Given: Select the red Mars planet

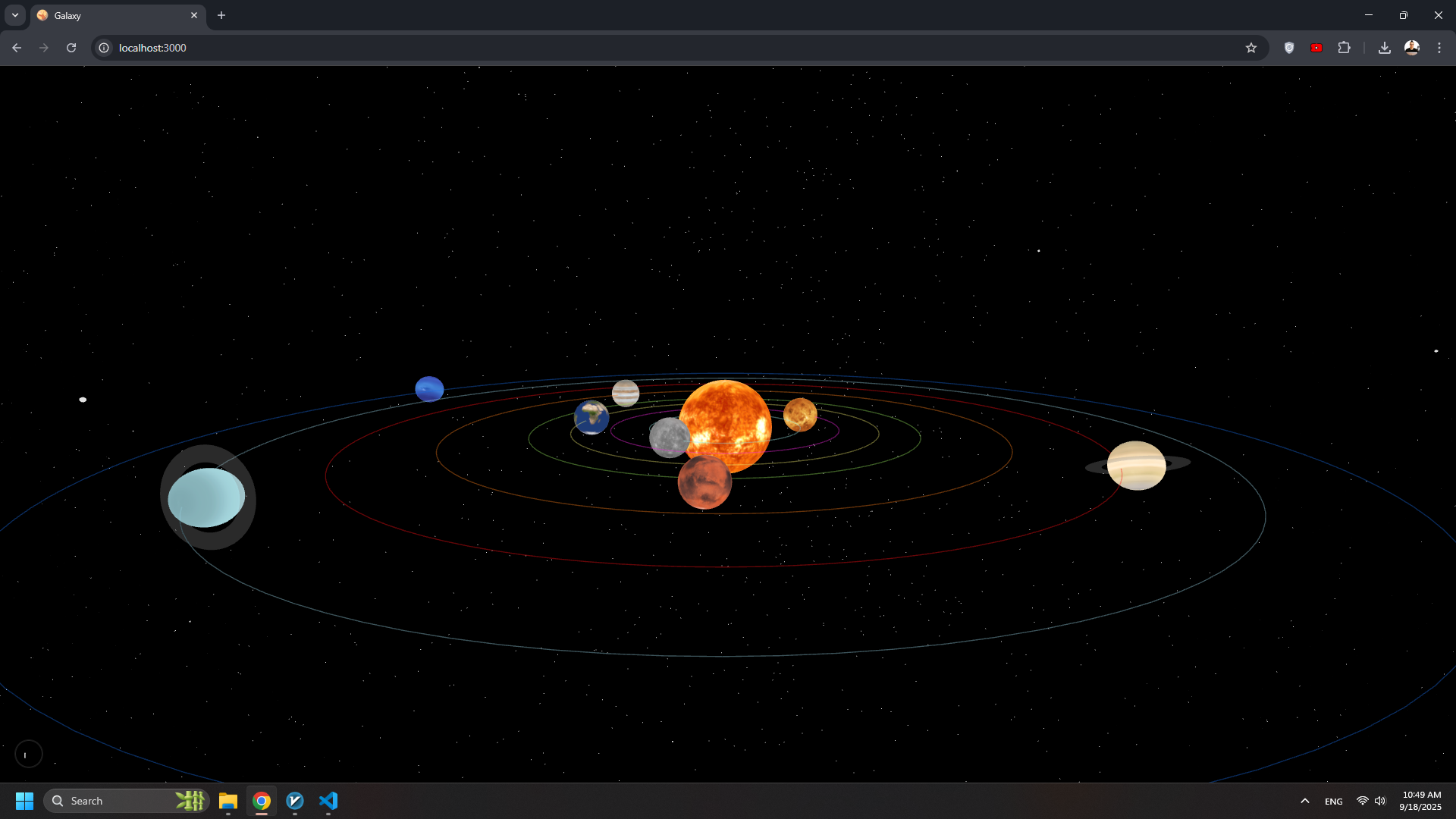Looking at the screenshot, I should click(704, 483).
